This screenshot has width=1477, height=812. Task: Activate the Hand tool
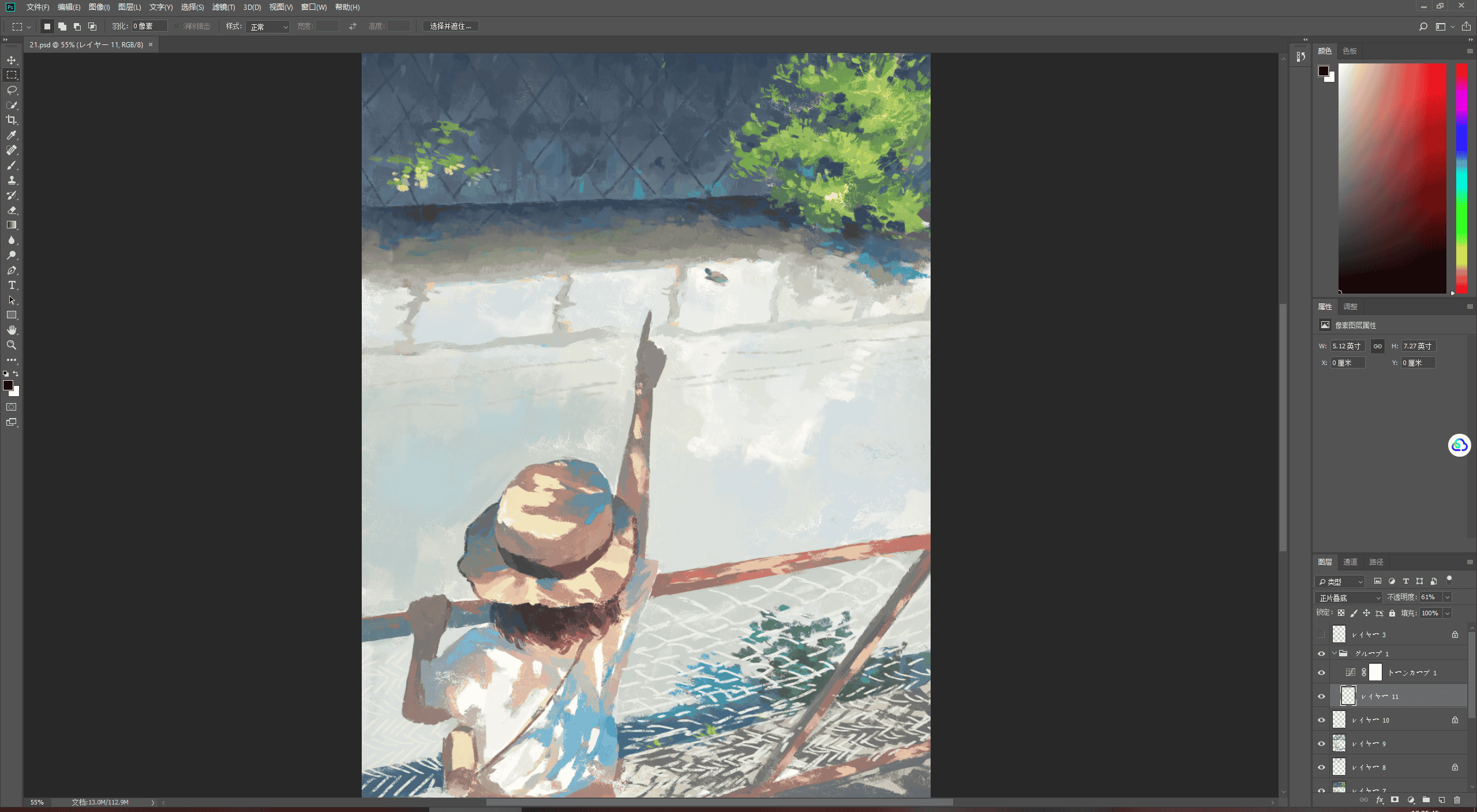[12, 330]
